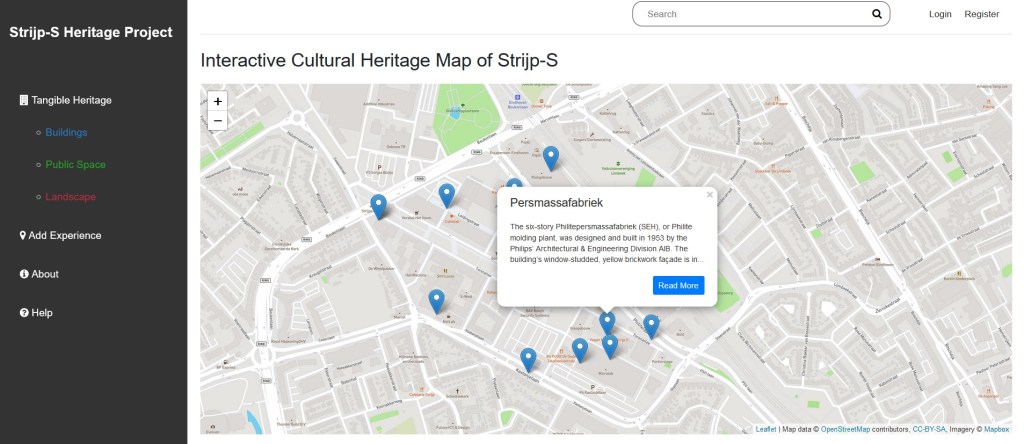Zoom in on the map
This screenshot has height=444, width=1024.
[x=218, y=101]
